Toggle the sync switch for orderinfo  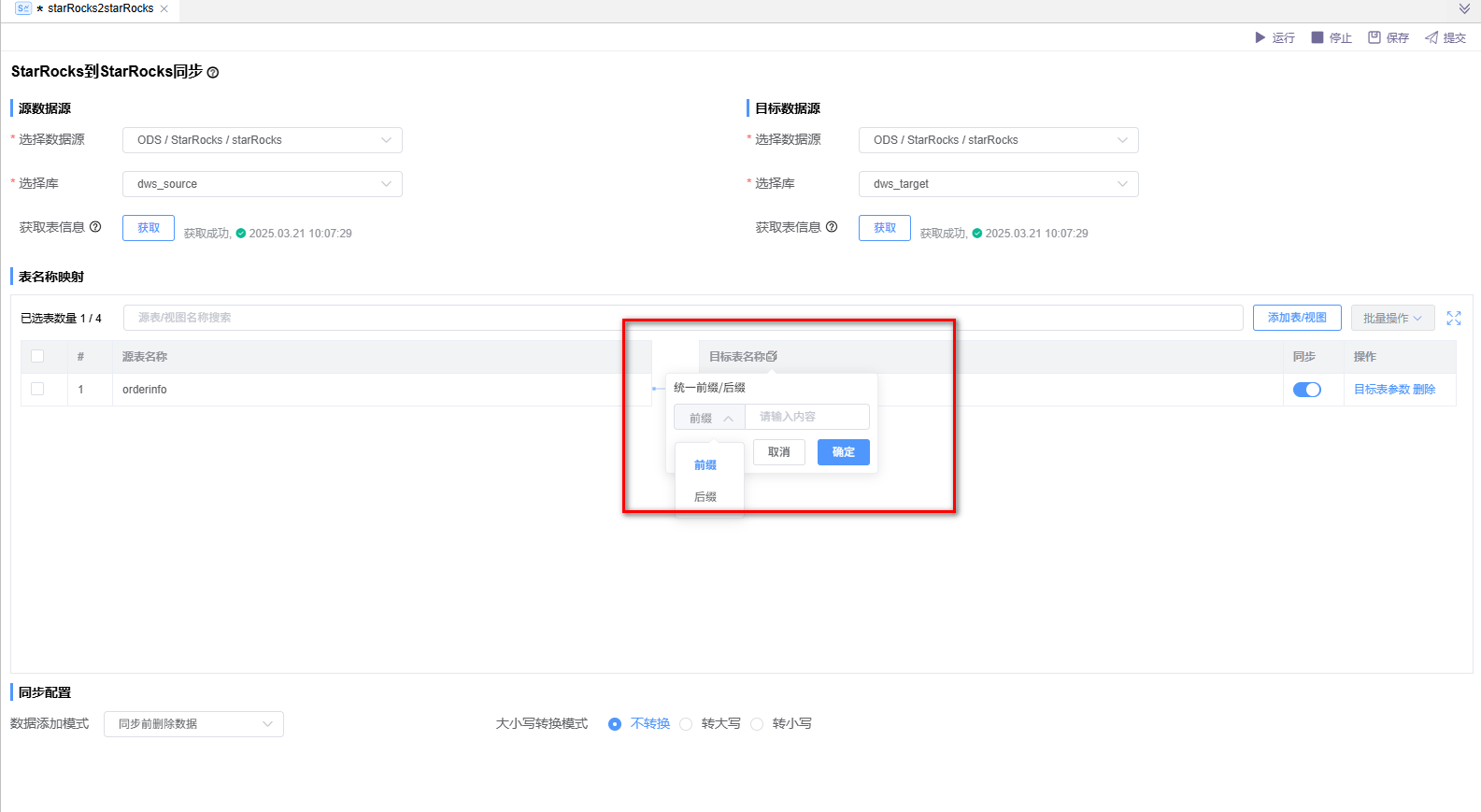[1306, 390]
